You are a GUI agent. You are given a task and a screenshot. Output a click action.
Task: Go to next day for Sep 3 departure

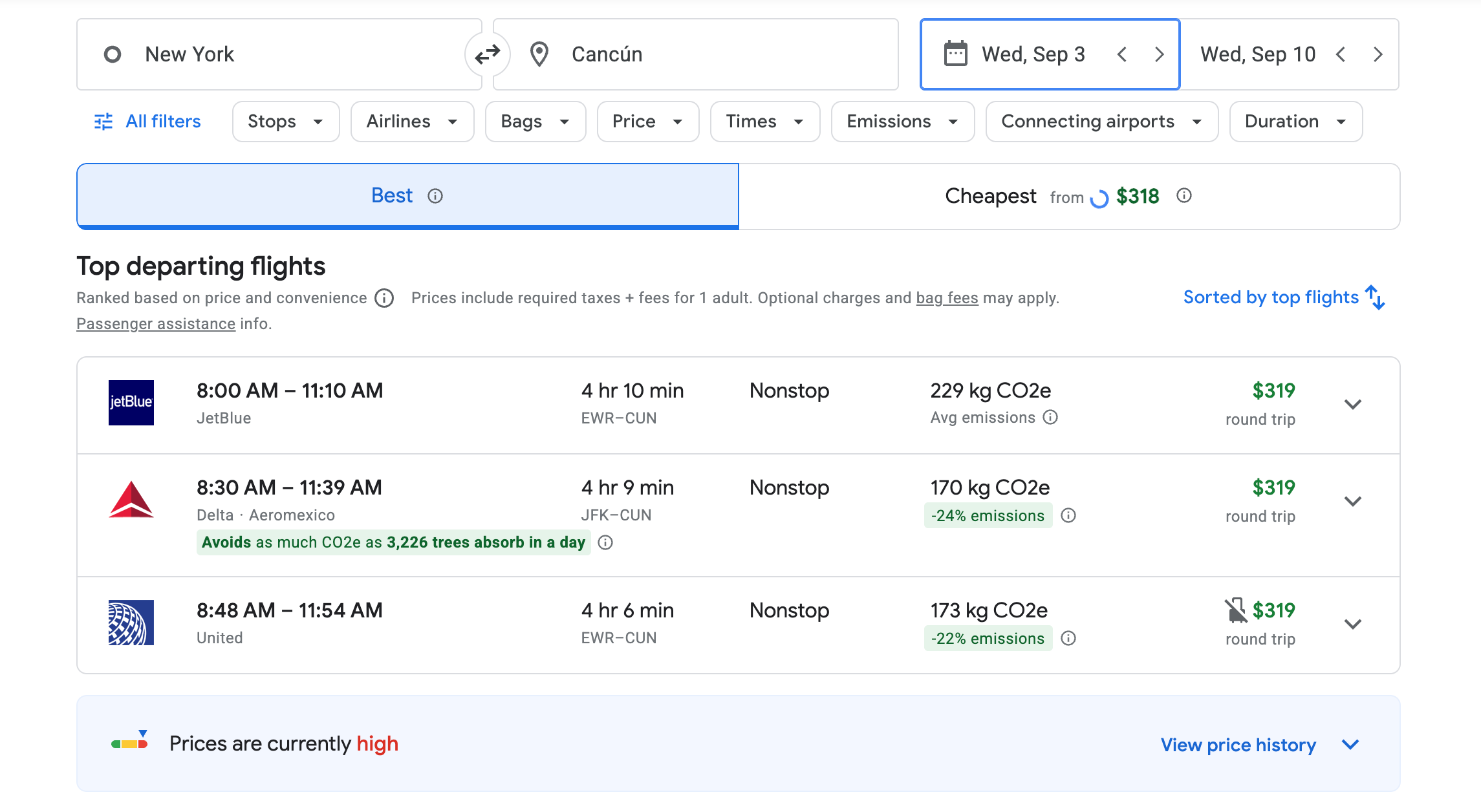(x=1159, y=54)
